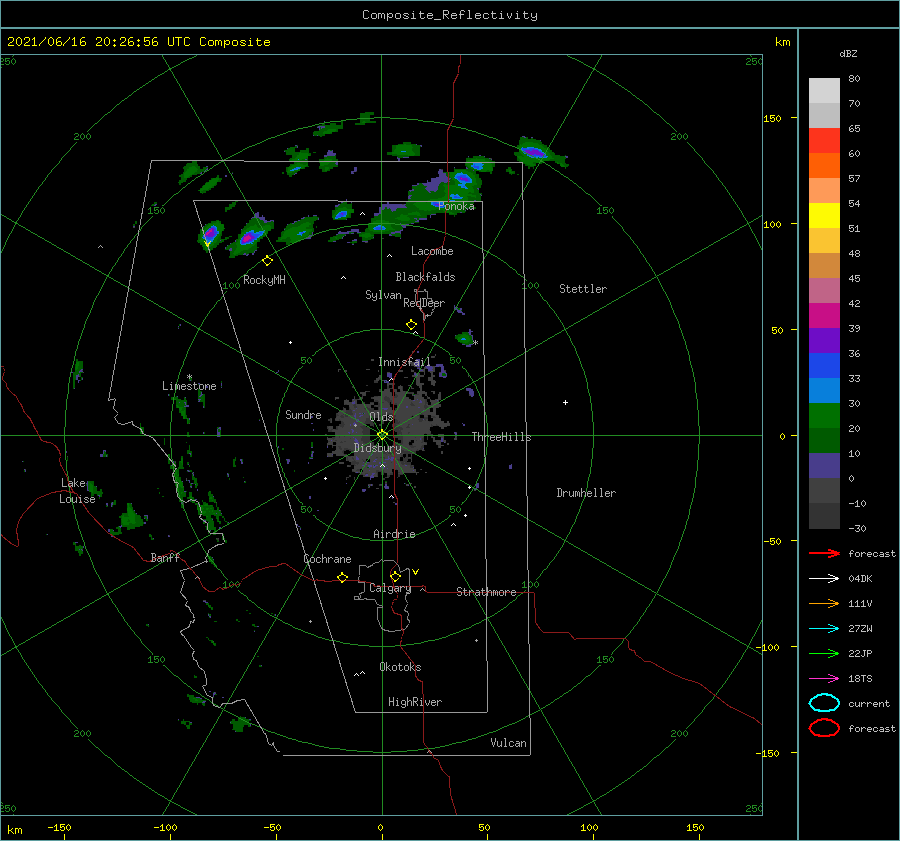
Task: Click the green 22JP arrow icon
Action: pos(824,653)
